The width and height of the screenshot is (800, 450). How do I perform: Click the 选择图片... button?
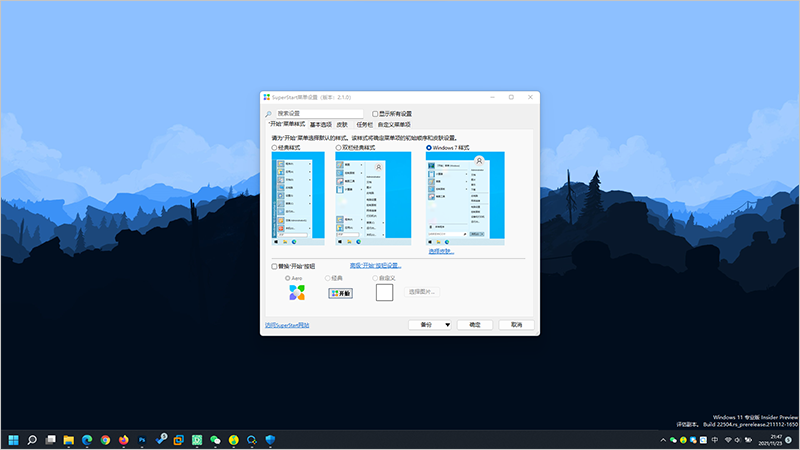(x=422, y=292)
